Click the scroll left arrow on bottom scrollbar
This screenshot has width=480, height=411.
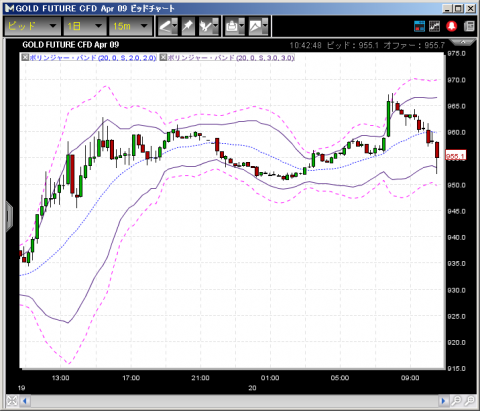tap(25, 400)
